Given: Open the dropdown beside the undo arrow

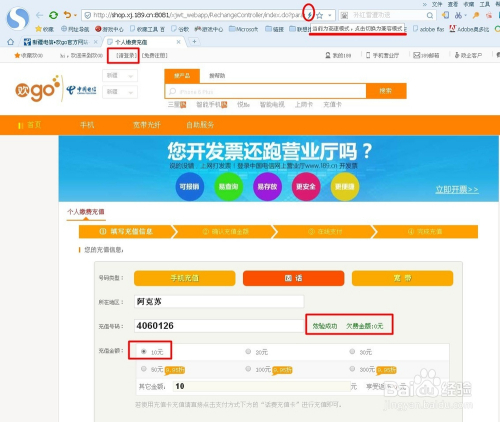Looking at the screenshot, I should (75, 15).
